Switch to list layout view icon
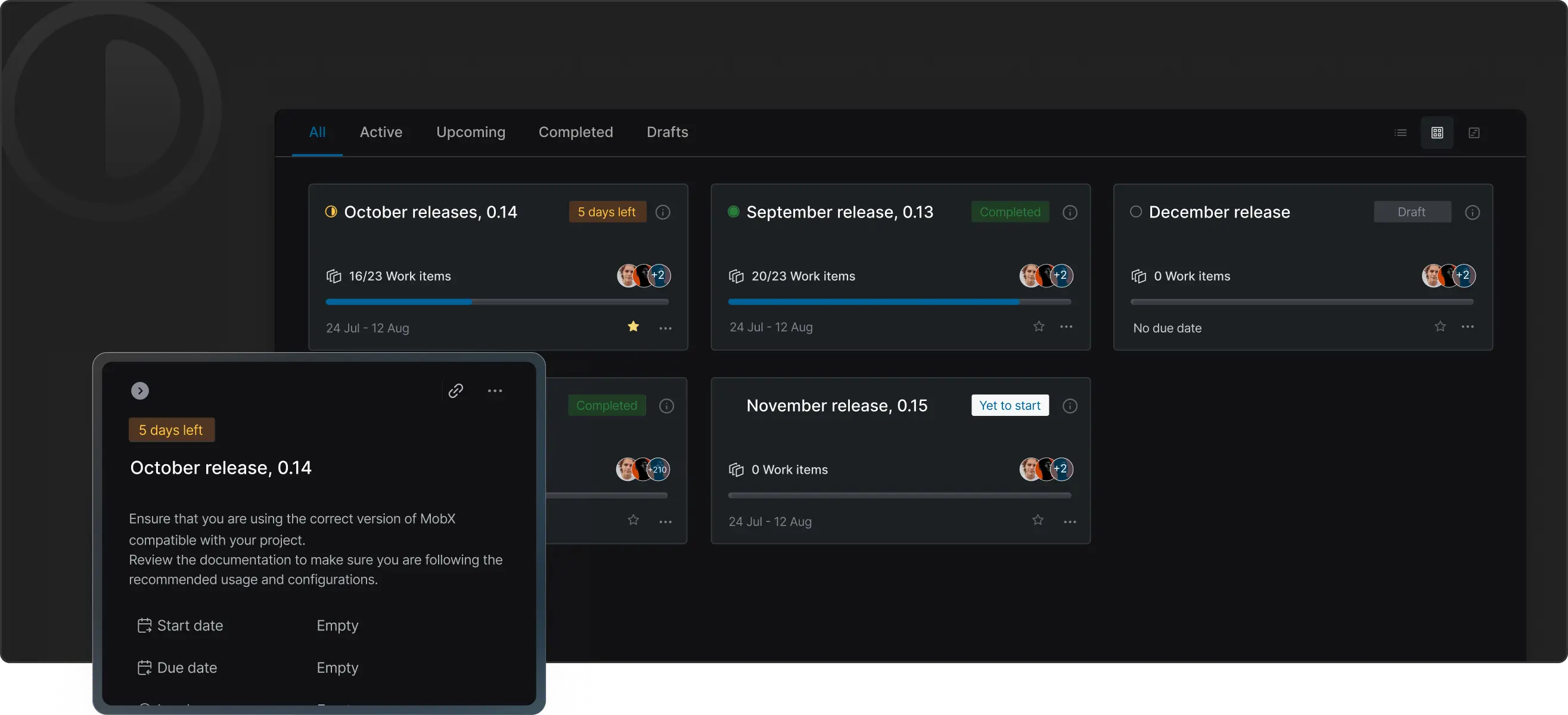The image size is (1568, 715). click(x=1401, y=133)
